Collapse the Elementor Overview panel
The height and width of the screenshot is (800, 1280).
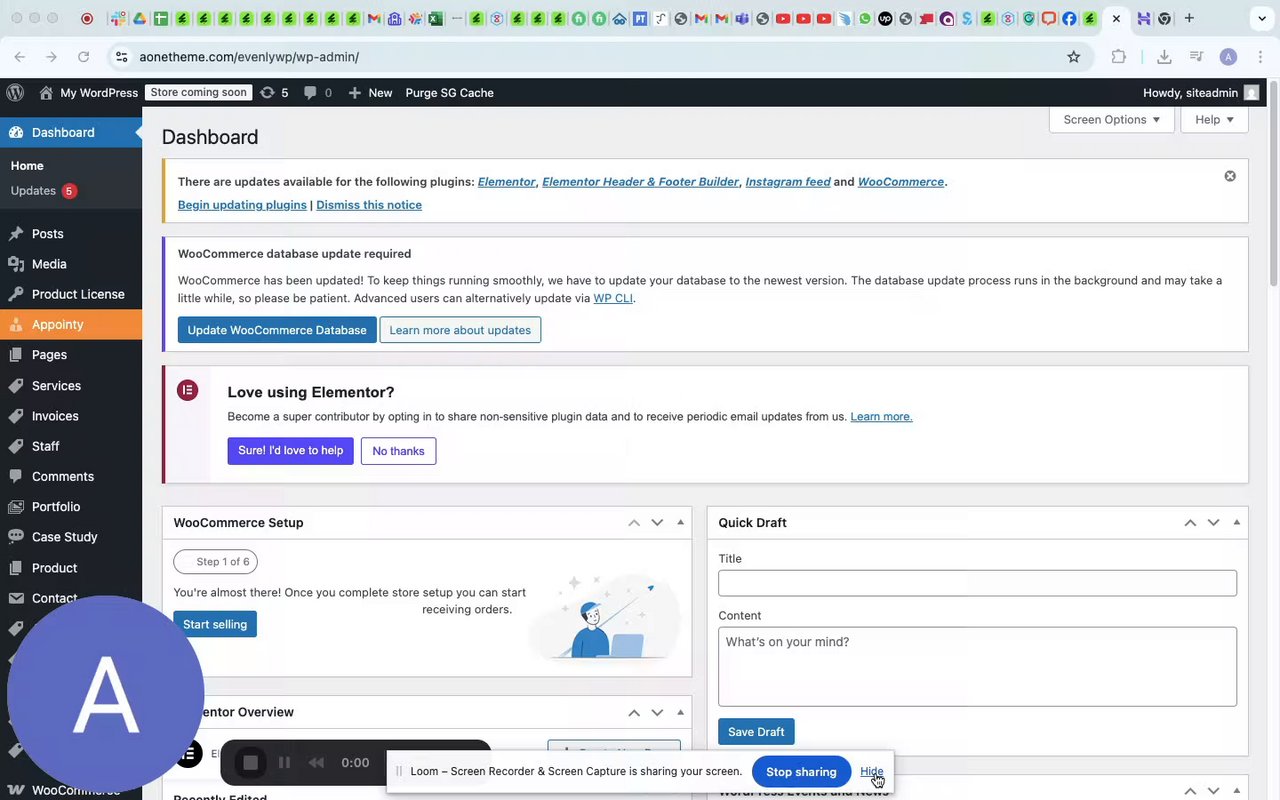pos(680,712)
